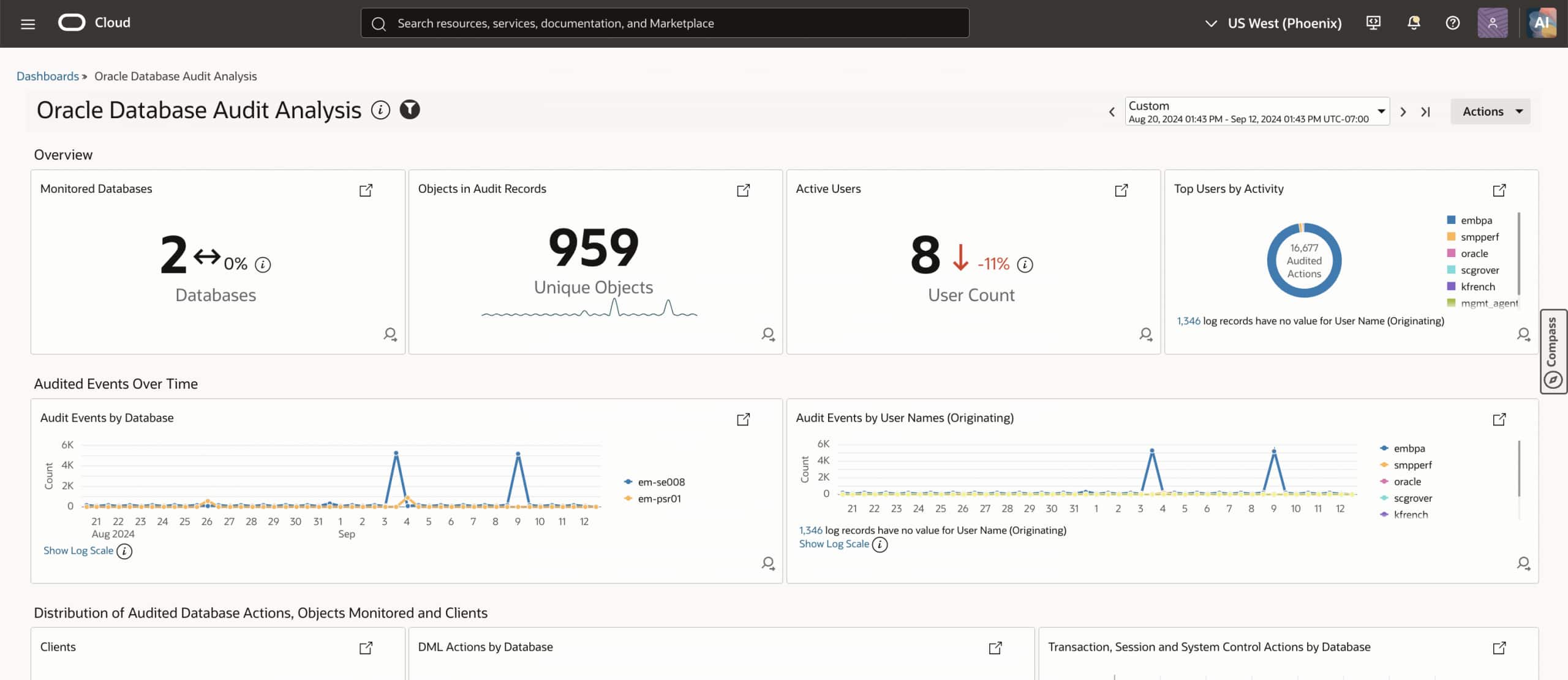Toggle oracle series in User Names chart legend
The image size is (1568, 680).
[1400, 482]
